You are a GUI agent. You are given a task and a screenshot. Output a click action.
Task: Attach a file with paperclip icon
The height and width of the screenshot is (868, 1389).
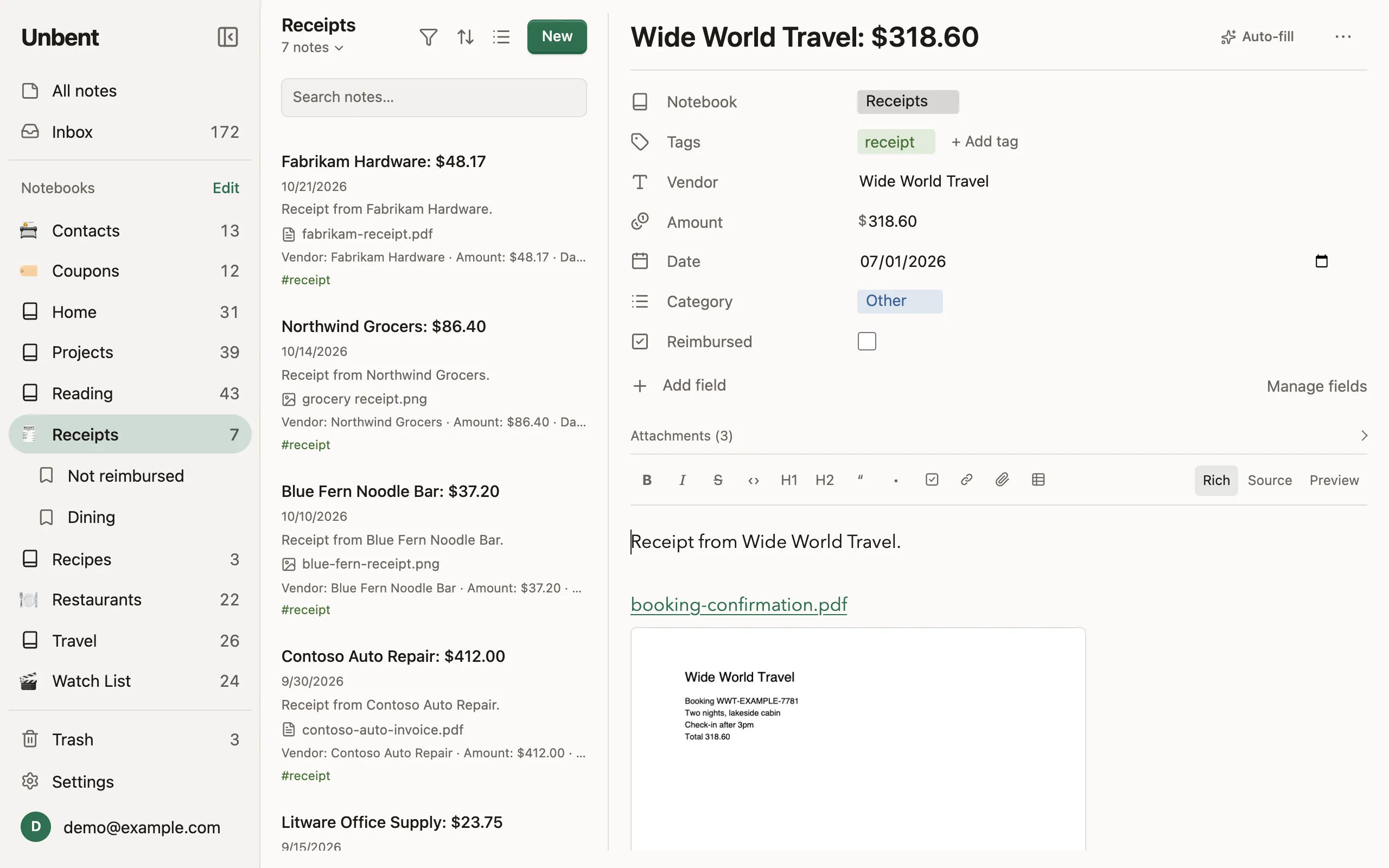pyautogui.click(x=1002, y=480)
